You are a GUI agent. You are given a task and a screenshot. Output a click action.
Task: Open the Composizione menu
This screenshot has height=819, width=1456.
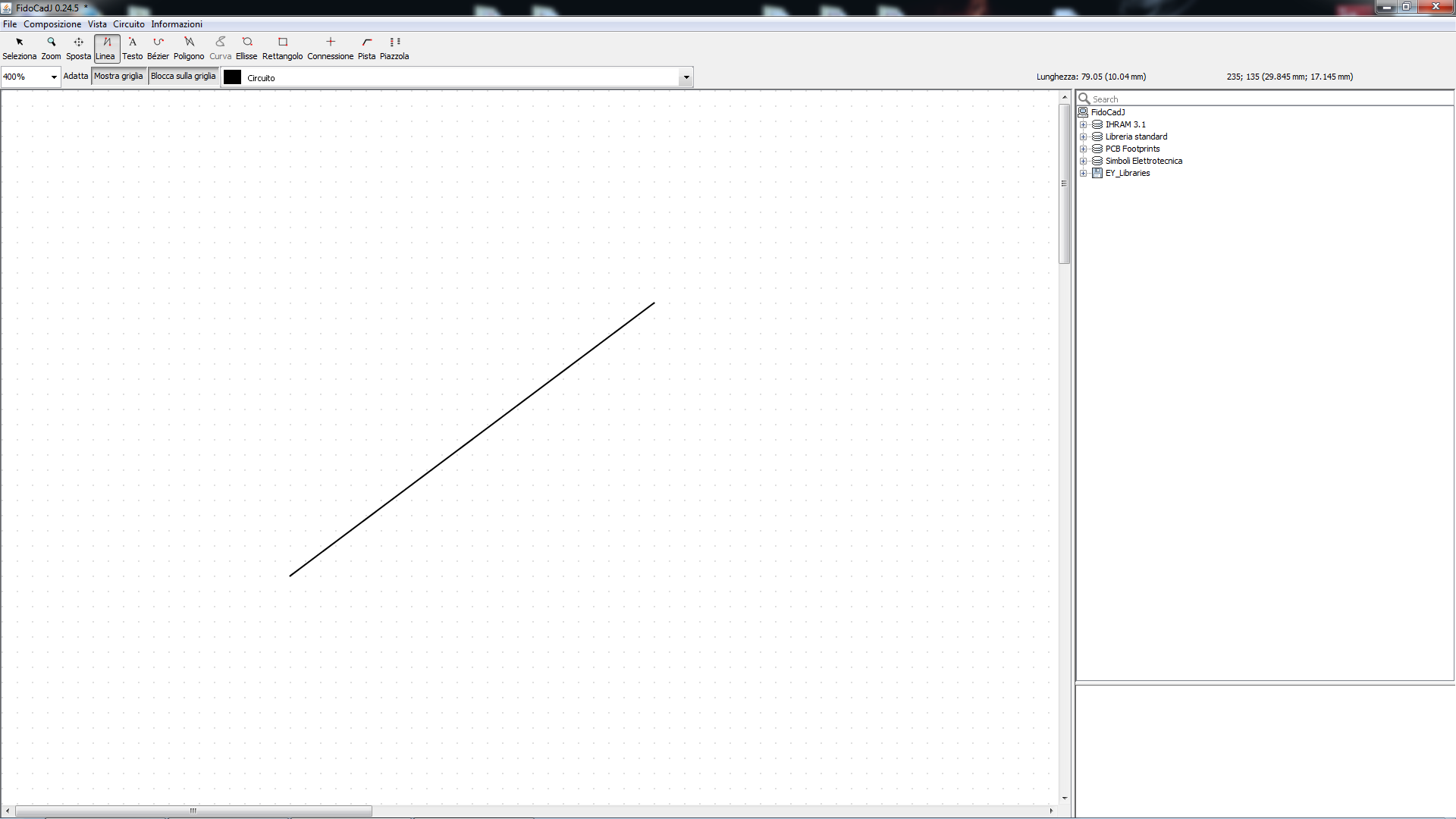pyautogui.click(x=52, y=24)
